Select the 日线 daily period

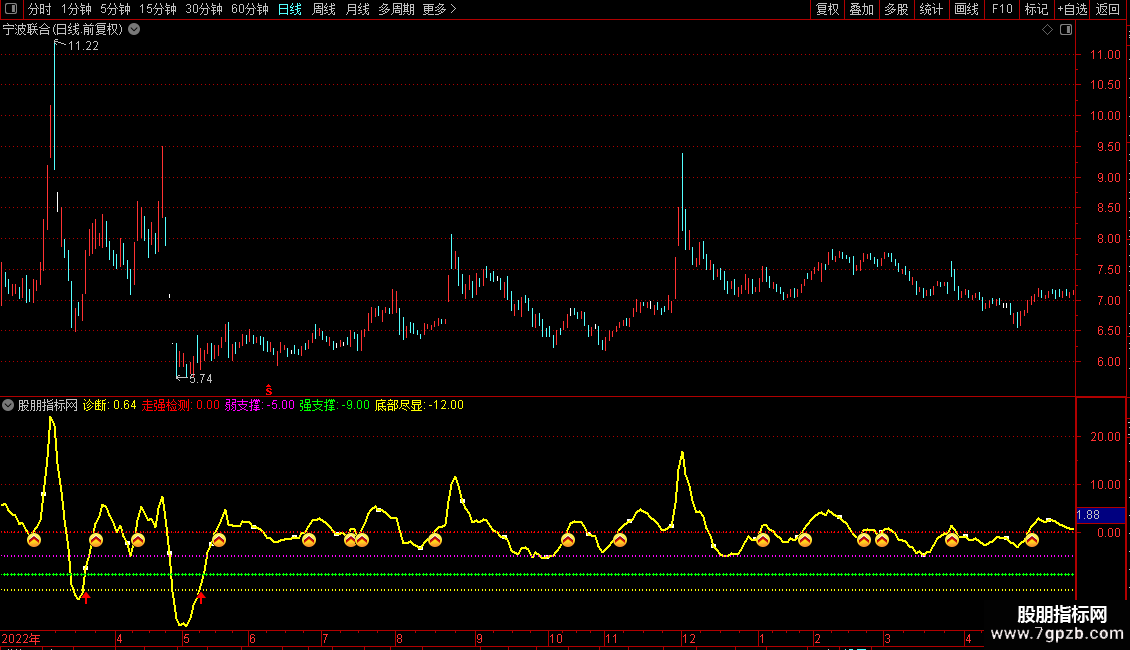pos(290,9)
